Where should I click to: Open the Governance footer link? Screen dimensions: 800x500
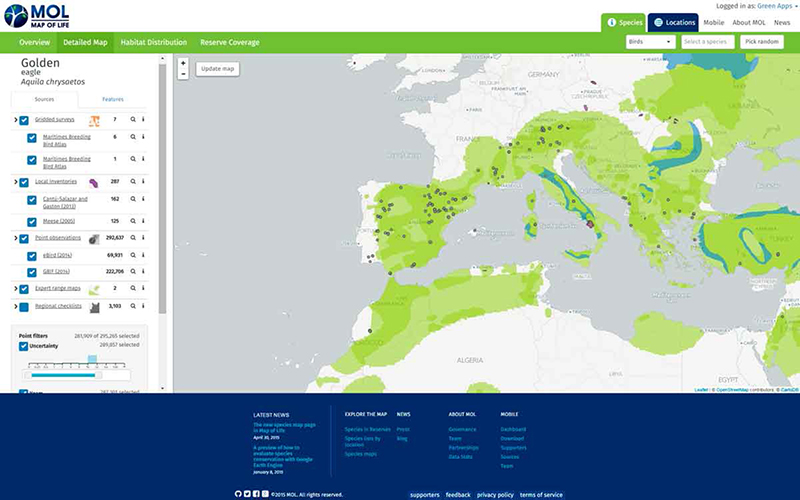[462, 430]
